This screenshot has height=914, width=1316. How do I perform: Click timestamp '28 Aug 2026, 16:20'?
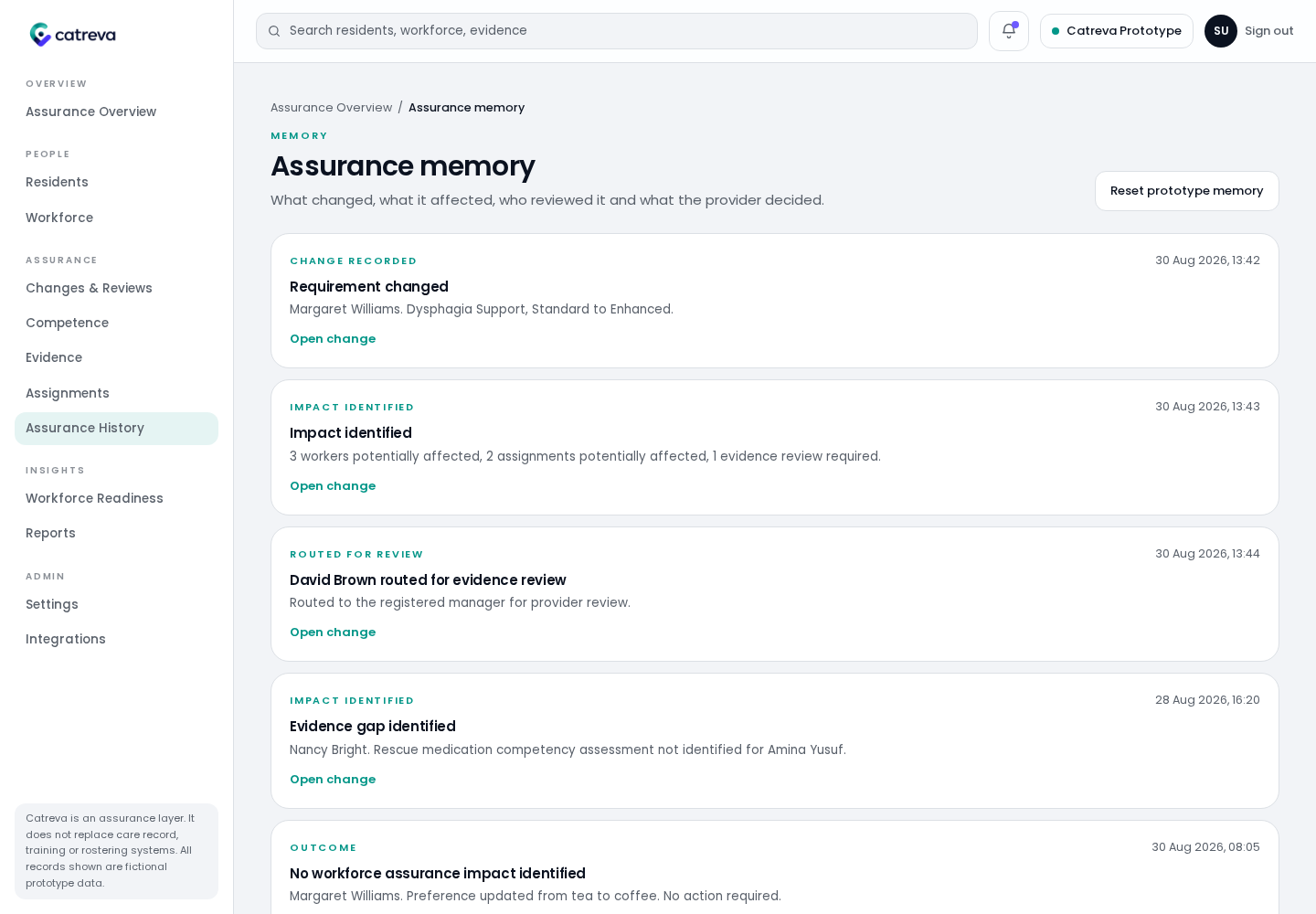click(x=1207, y=700)
